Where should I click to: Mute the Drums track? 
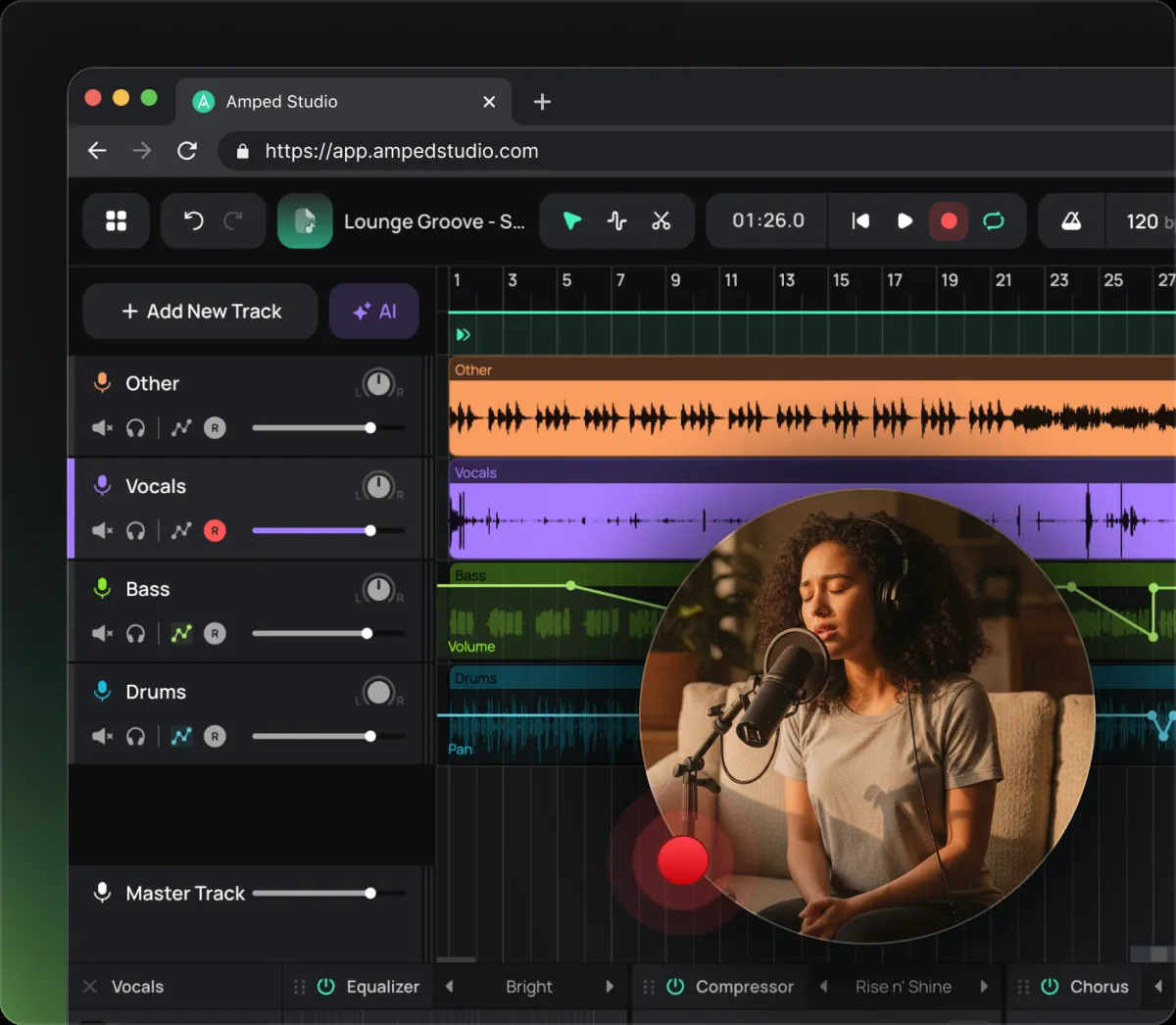coord(102,737)
